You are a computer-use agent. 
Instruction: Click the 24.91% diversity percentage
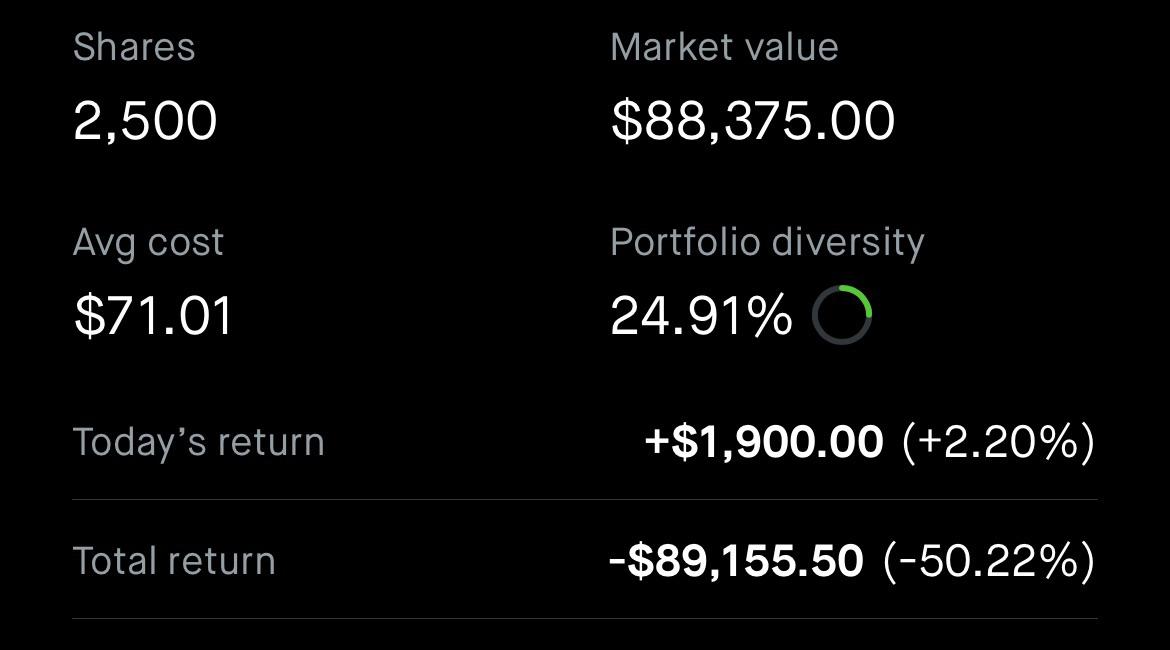coord(701,316)
